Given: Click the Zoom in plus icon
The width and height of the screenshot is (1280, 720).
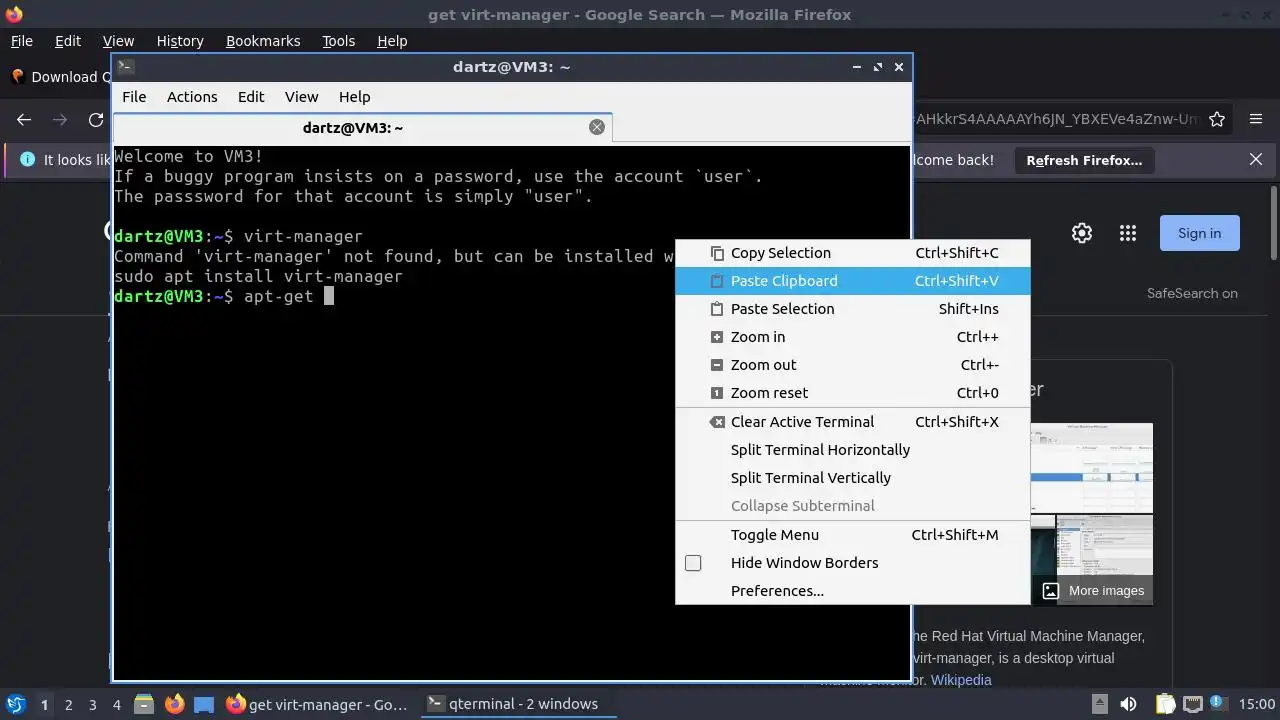Looking at the screenshot, I should pos(716,337).
